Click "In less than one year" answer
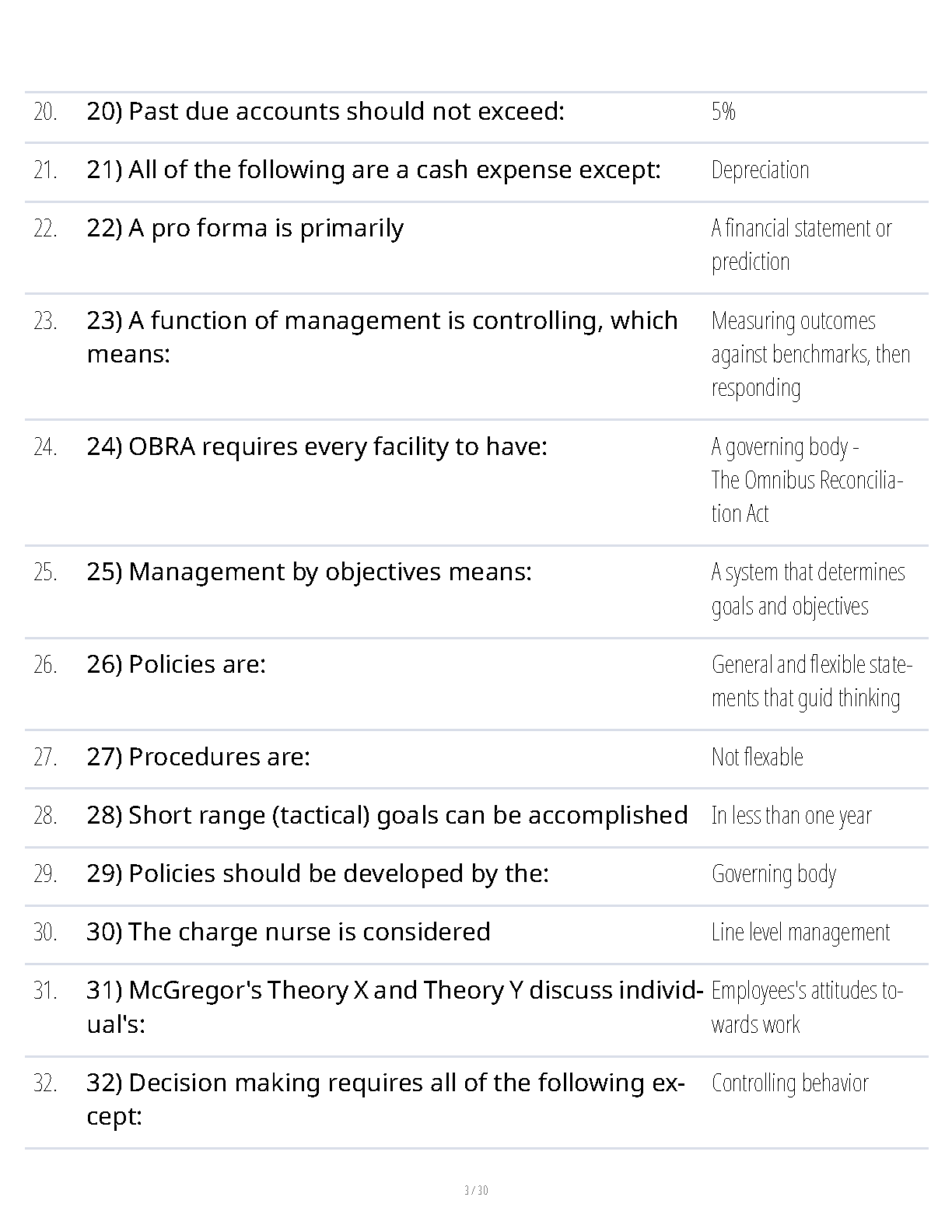 [791, 815]
